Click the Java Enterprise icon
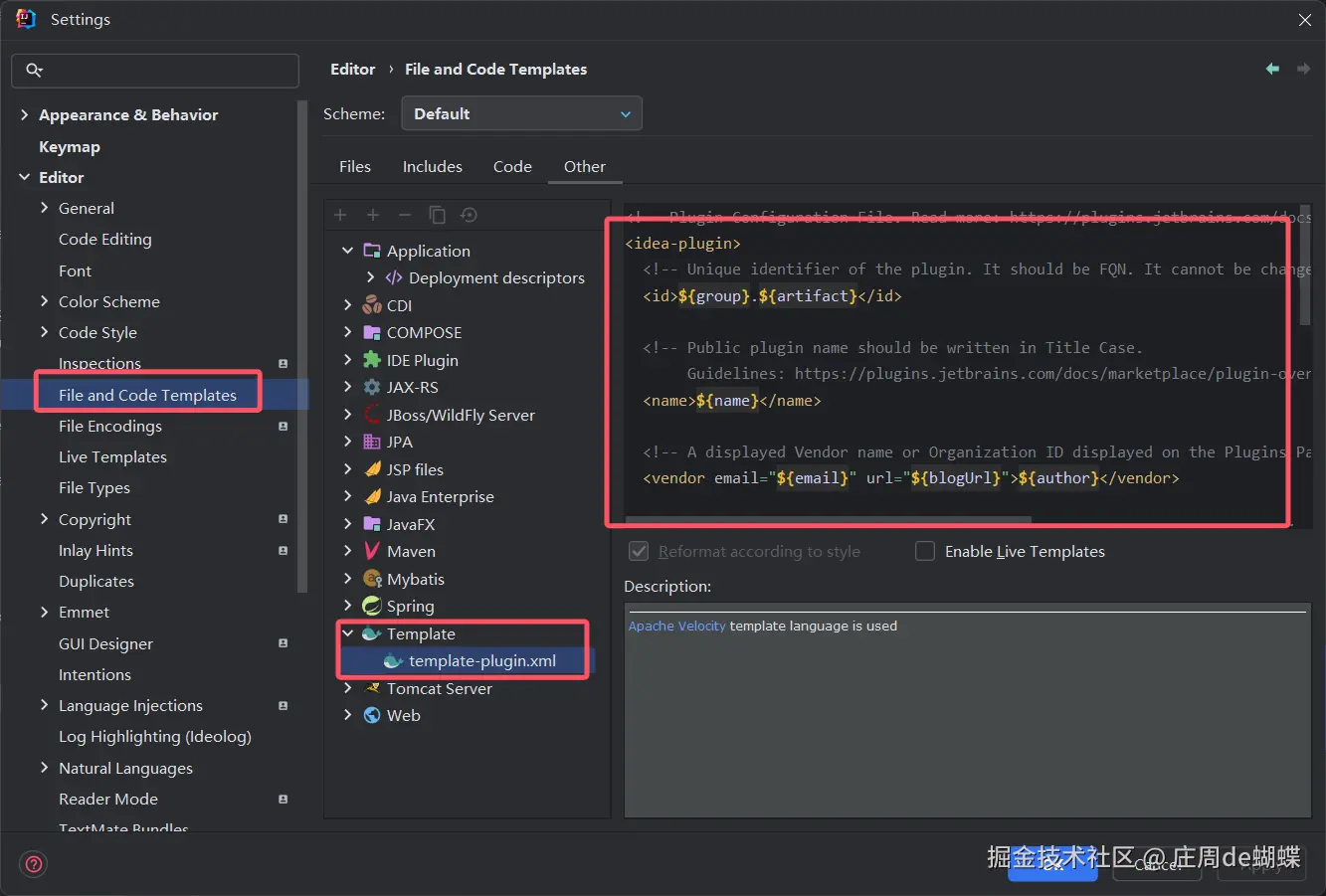 coord(372,496)
